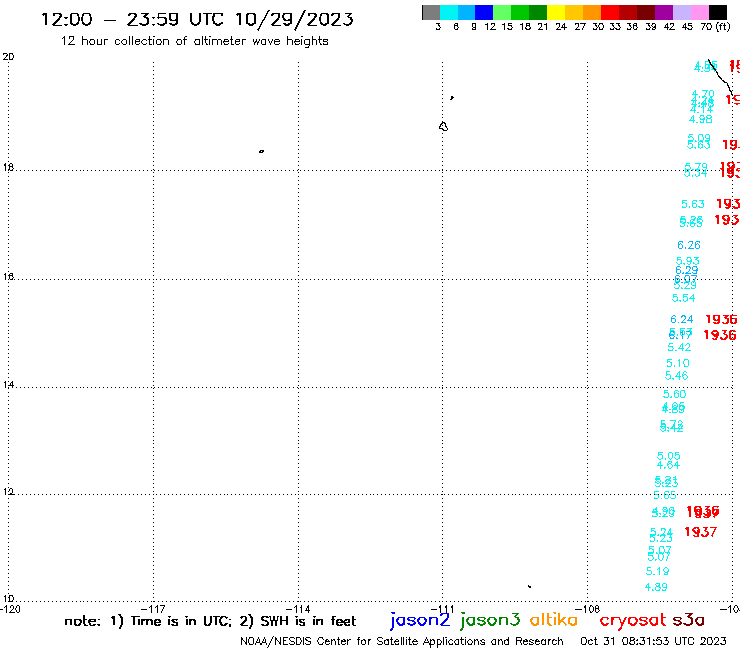Click the lavender swatch in the color scale
Image resolution: width=740 pixels, height=650 pixels.
681,12
